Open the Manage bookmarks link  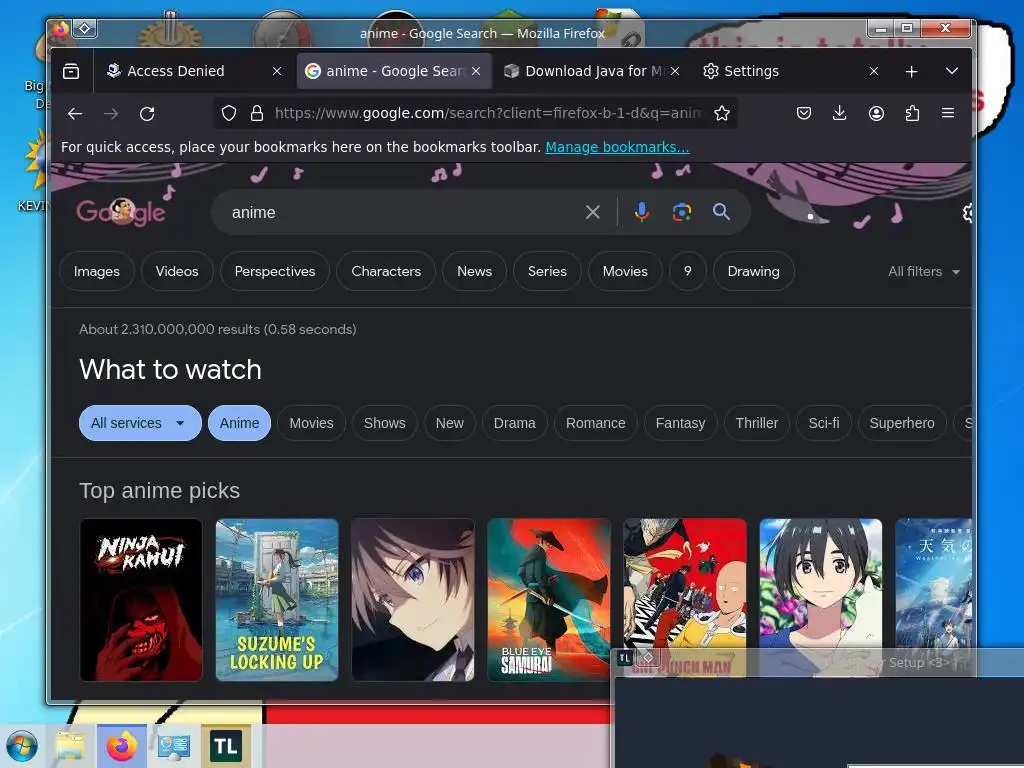coord(617,147)
